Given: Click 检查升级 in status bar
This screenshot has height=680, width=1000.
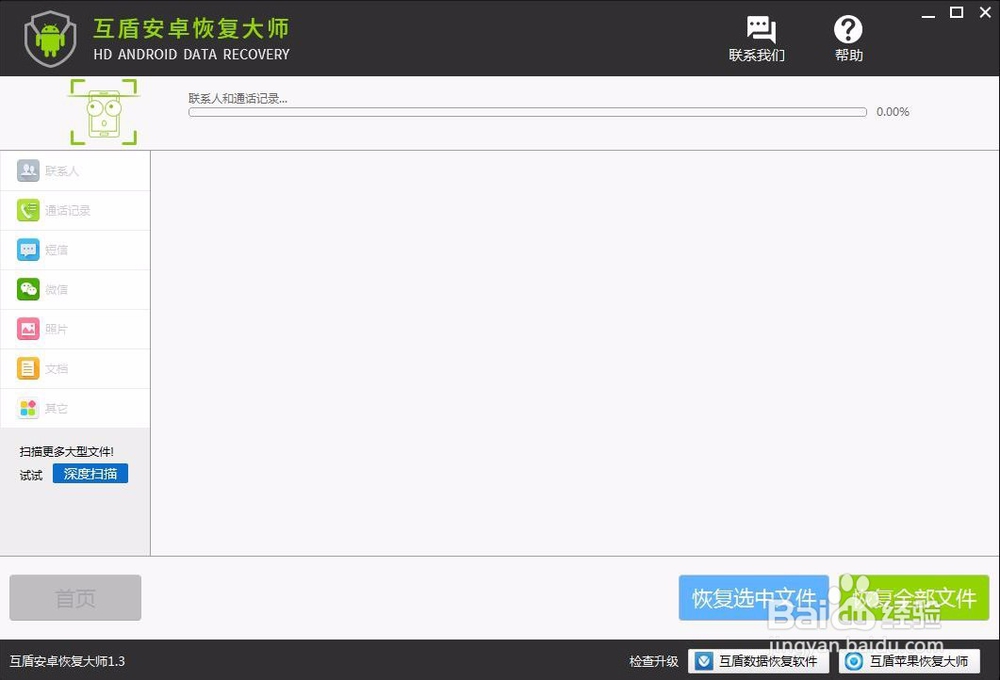Looking at the screenshot, I should pyautogui.click(x=654, y=662).
